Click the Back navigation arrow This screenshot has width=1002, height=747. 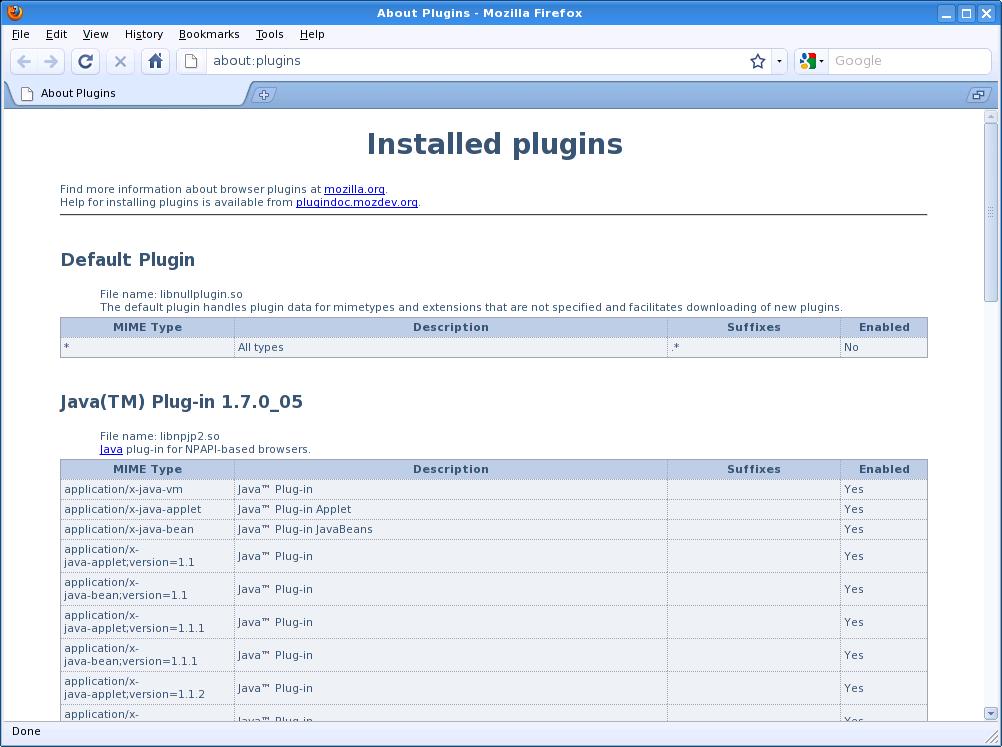[24, 61]
